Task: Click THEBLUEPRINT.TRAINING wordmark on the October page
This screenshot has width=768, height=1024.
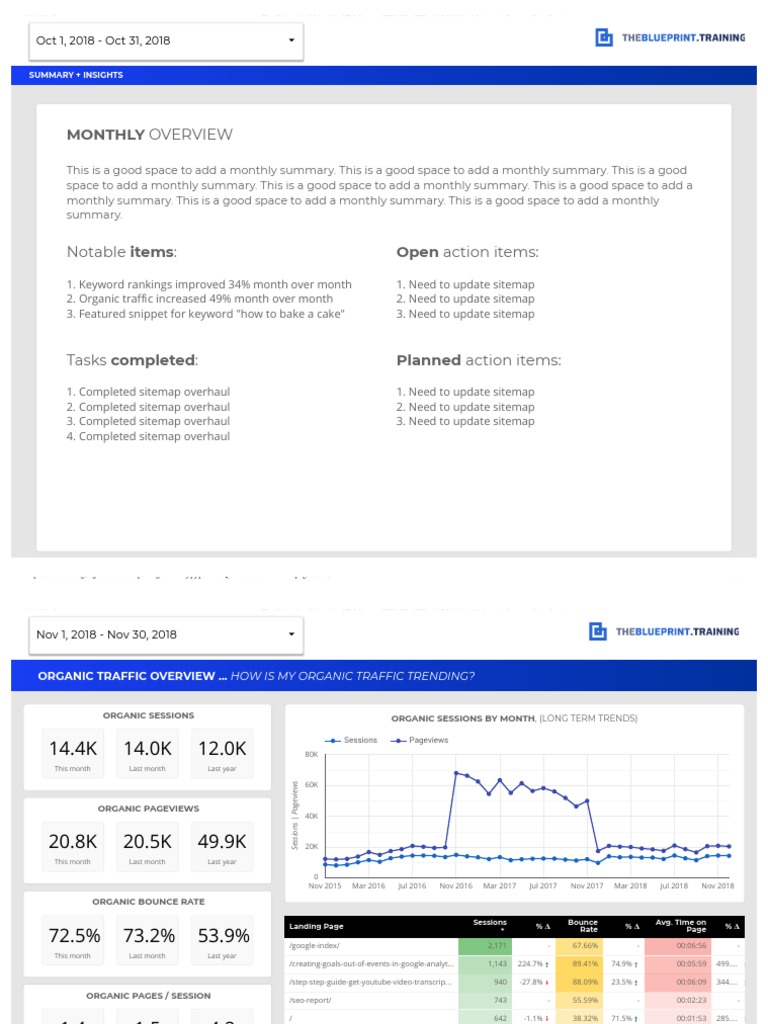Action: (x=683, y=38)
